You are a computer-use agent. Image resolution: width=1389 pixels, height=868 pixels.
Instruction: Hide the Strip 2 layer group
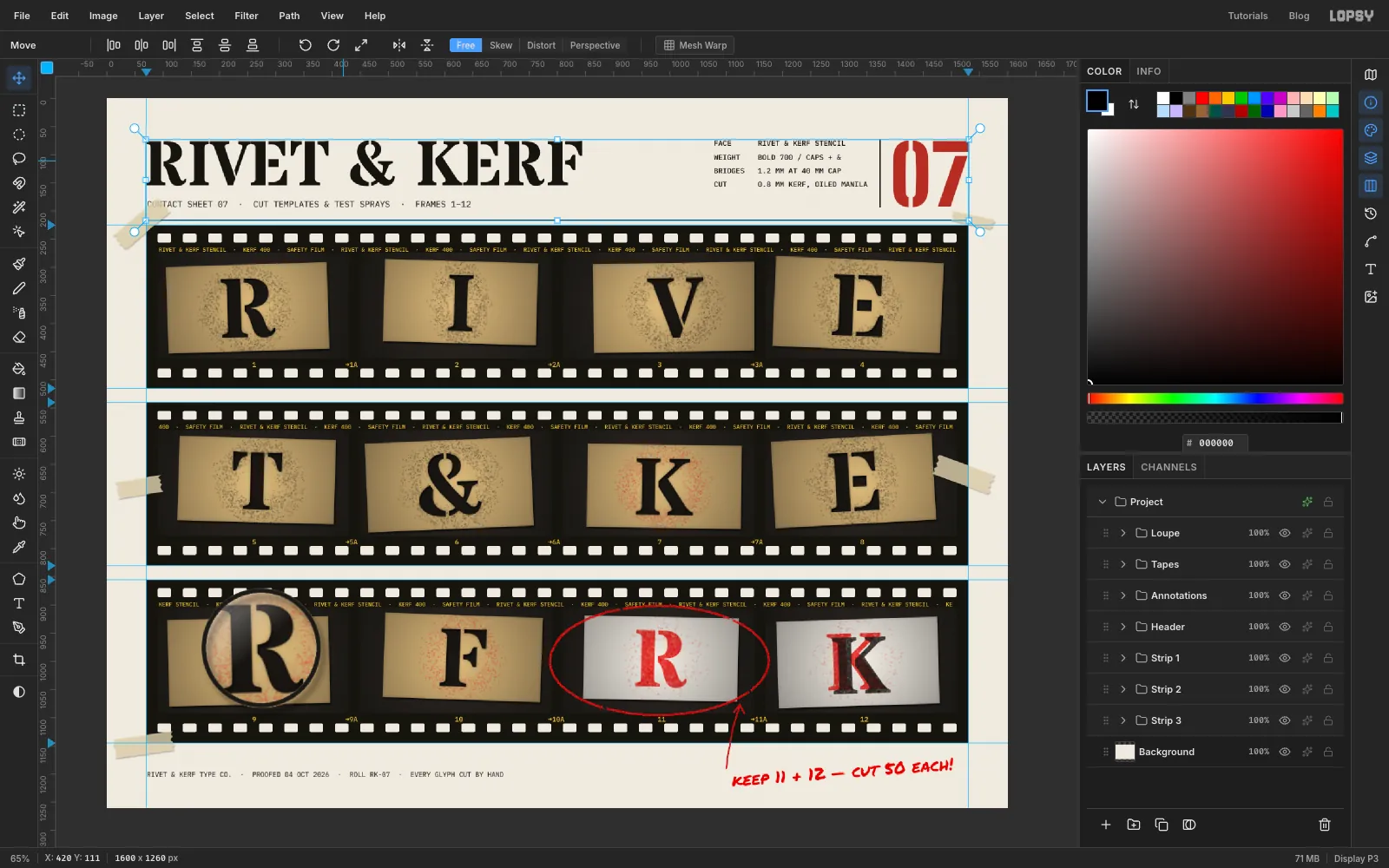tap(1285, 689)
